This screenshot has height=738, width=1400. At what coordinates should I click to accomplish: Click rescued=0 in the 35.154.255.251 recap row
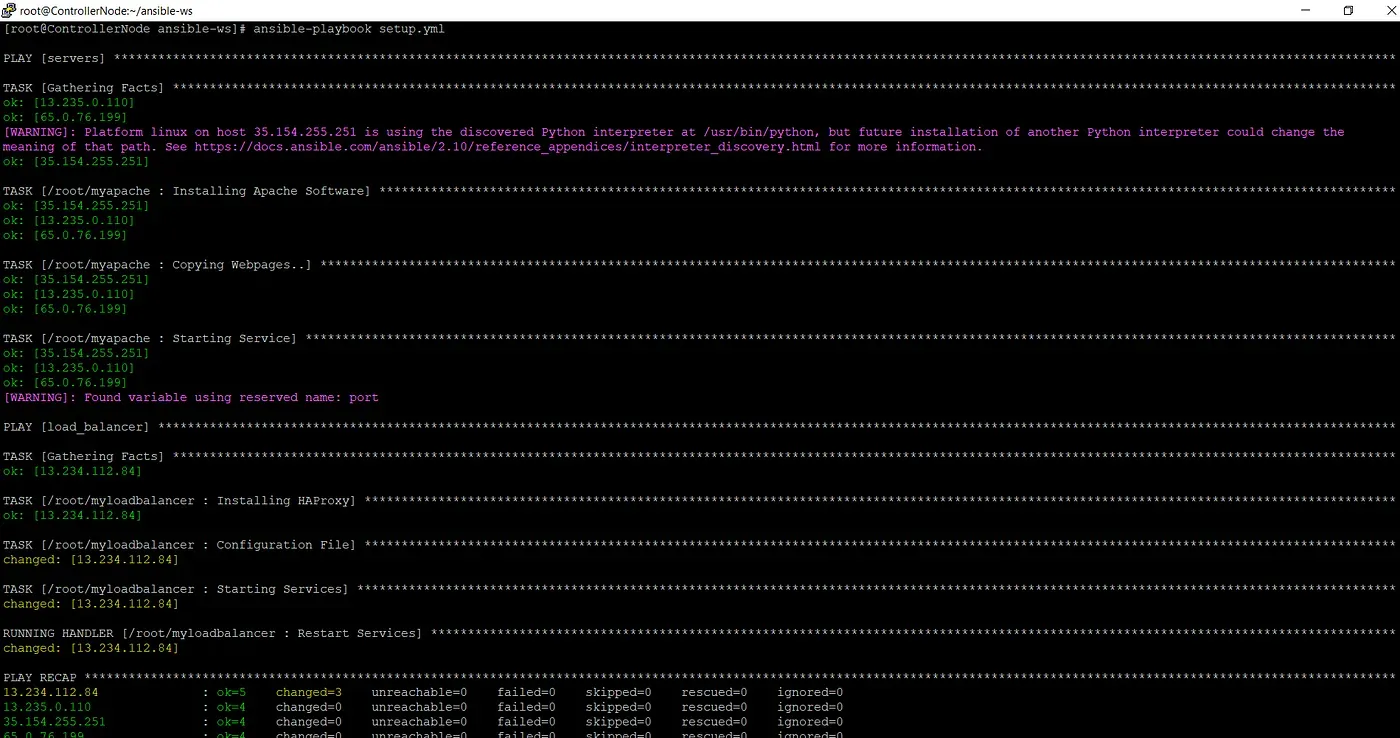(714, 722)
